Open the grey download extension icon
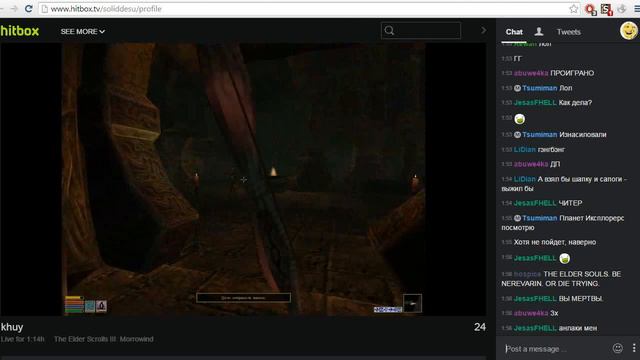This screenshot has height=360, width=640. coord(622,9)
